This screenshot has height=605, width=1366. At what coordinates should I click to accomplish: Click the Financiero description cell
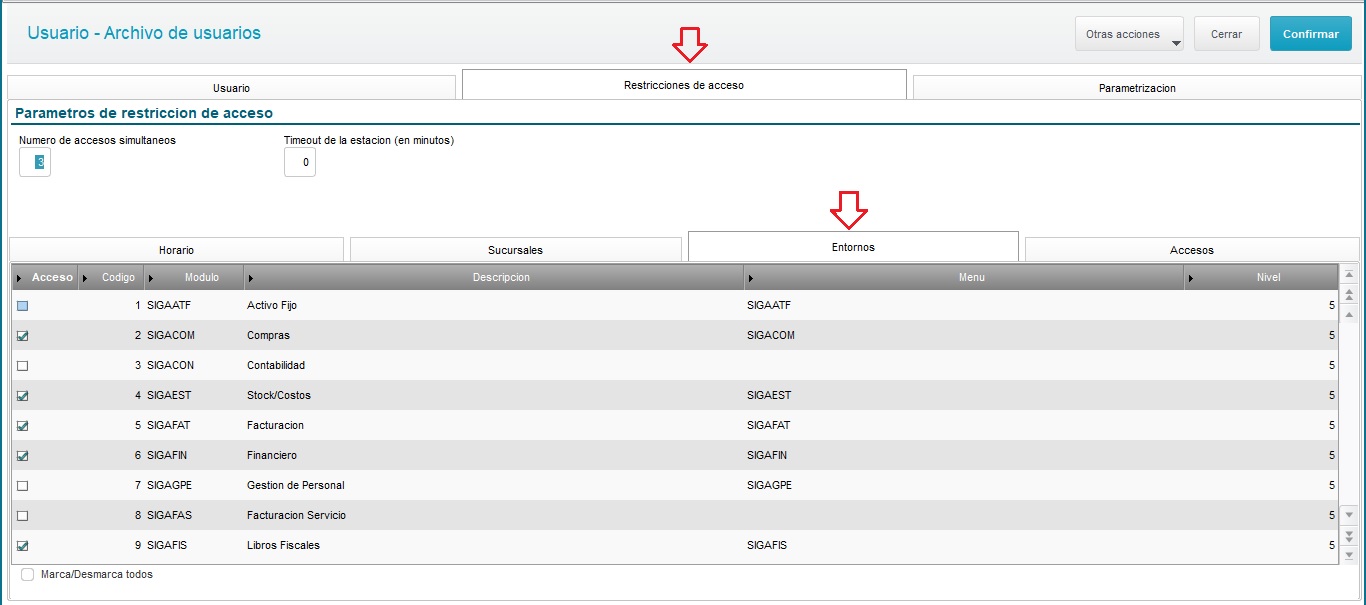pos(494,455)
